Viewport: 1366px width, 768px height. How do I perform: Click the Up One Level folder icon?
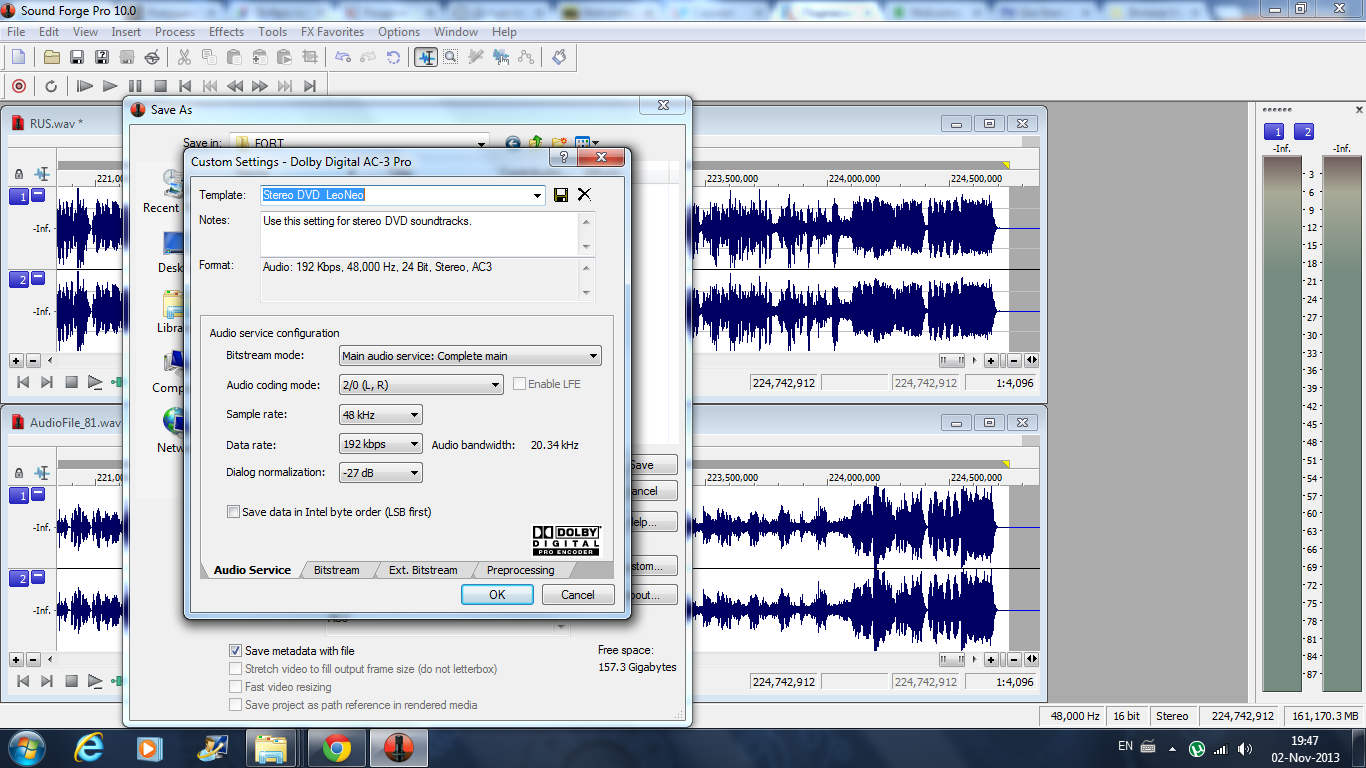(x=536, y=143)
